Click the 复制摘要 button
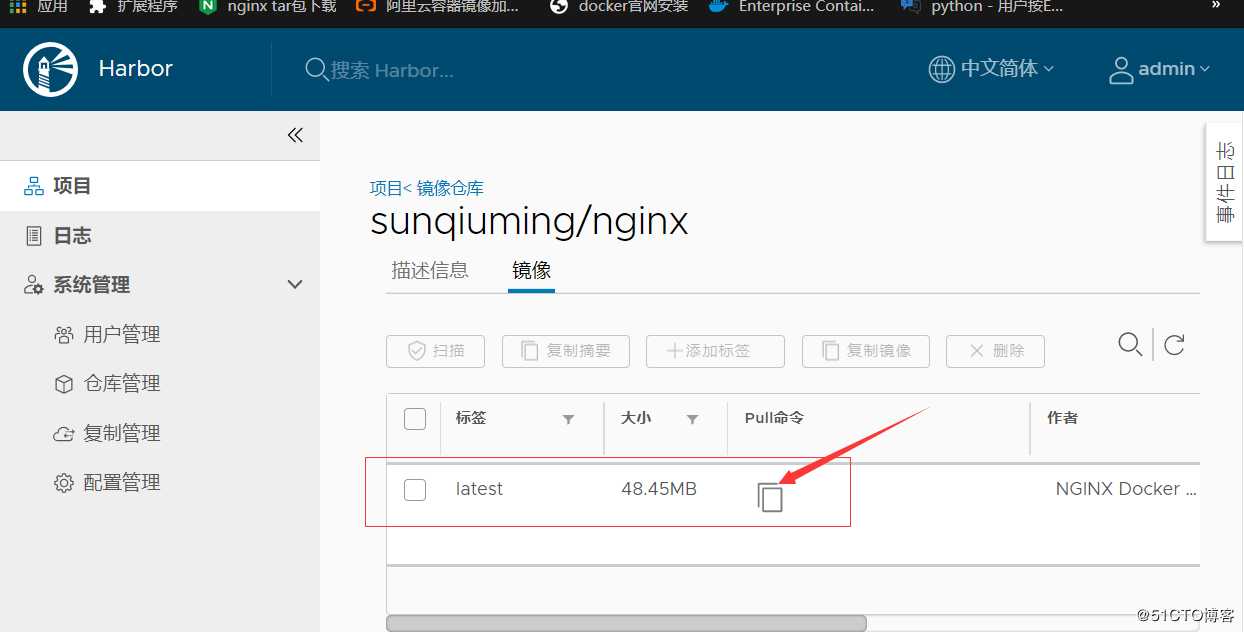This screenshot has width=1244, height=632. click(566, 351)
